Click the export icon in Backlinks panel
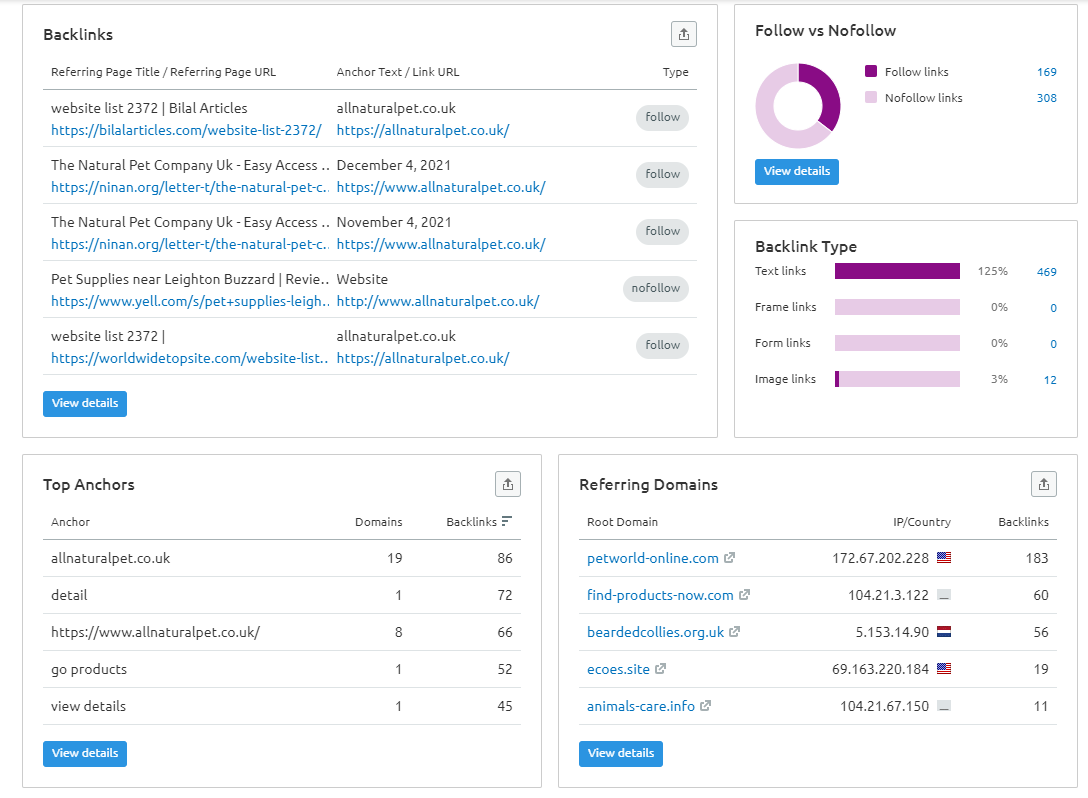This screenshot has height=798, width=1088. click(683, 34)
